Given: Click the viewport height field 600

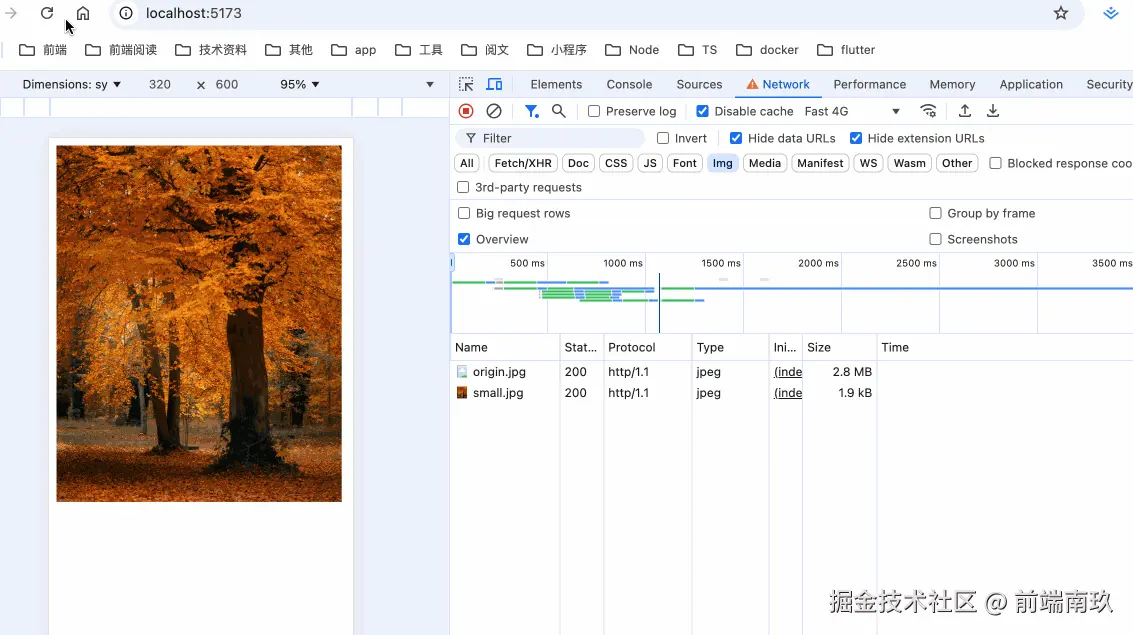Looking at the screenshot, I should [227, 85].
